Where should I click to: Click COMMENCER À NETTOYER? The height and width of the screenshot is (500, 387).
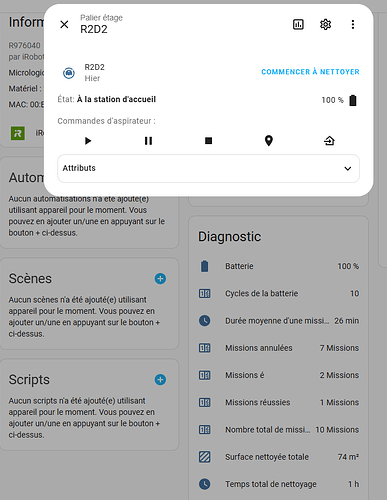pos(310,72)
